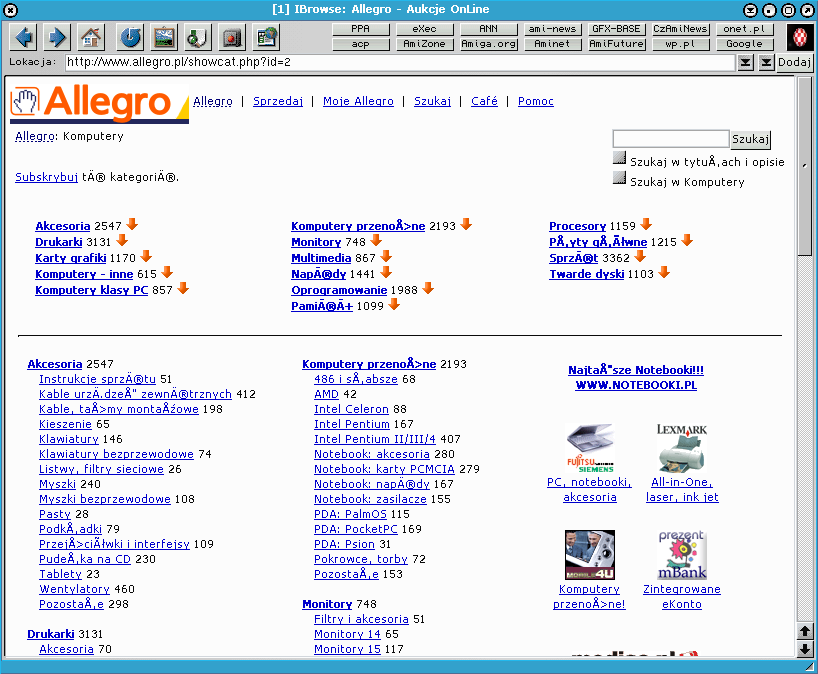
Task: Click the orange arrow after Komputery przenośne 2193
Action: tap(466, 224)
